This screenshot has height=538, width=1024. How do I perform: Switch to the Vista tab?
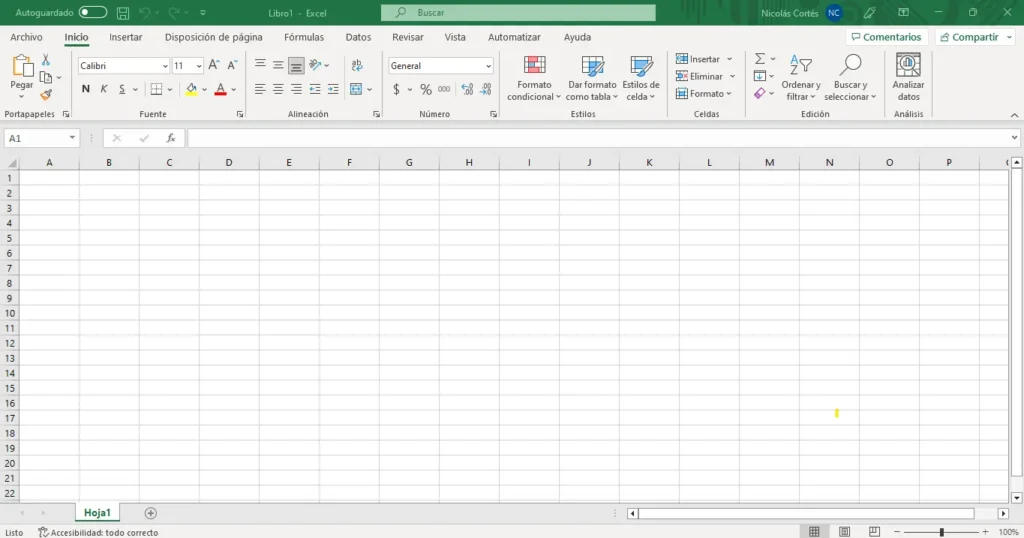coord(455,37)
